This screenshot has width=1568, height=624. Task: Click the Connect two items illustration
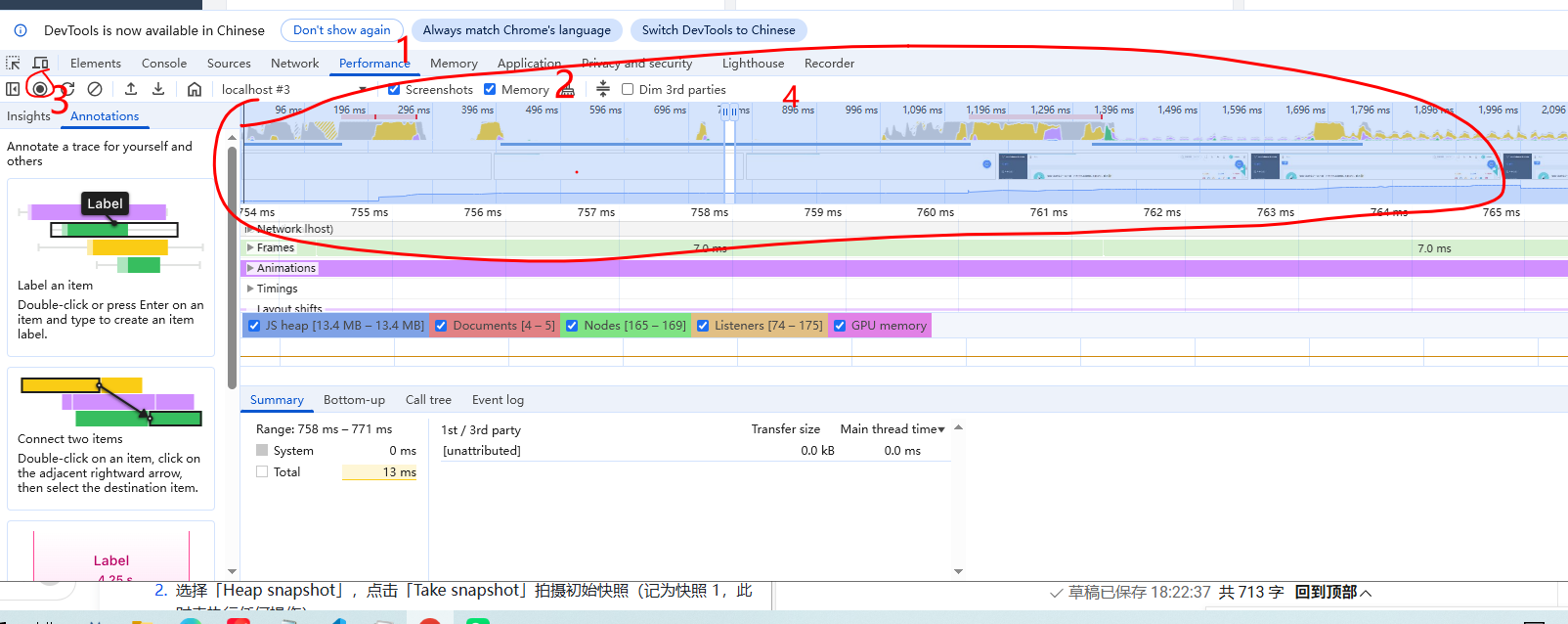(x=110, y=401)
